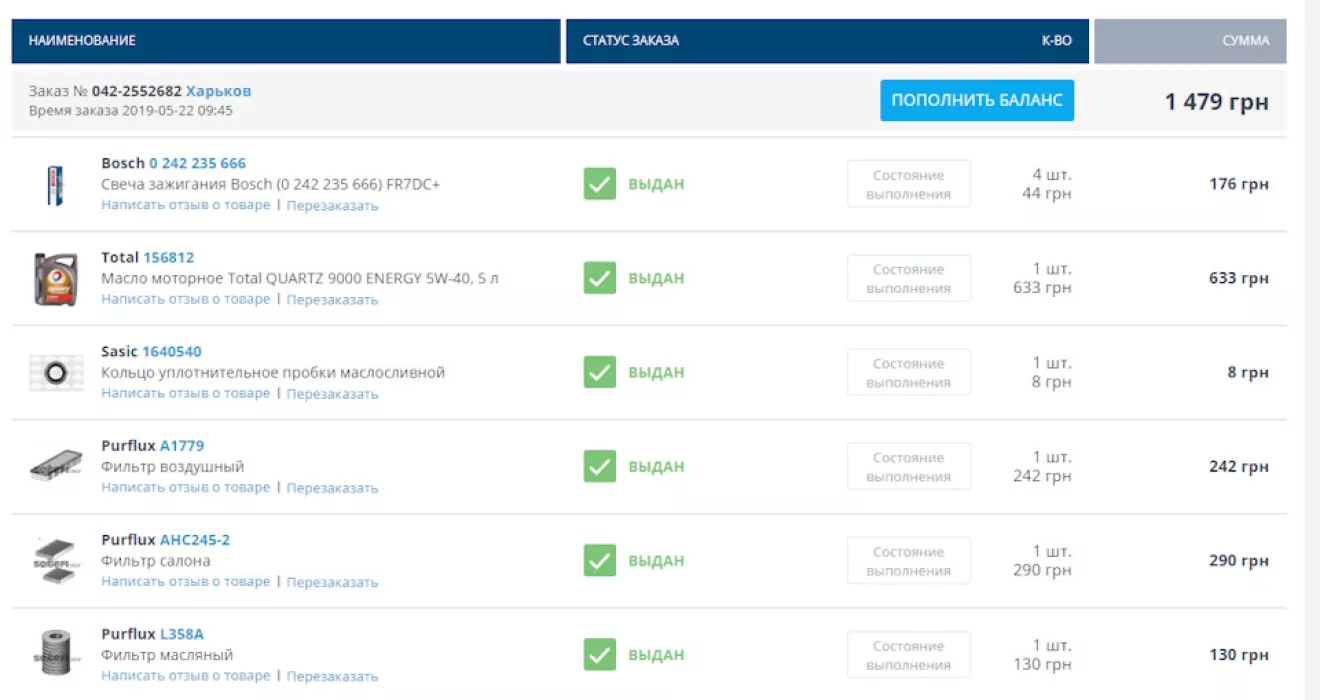Image resolution: width=1320 pixels, height=700 pixels.
Task: Open Состояние выполнения for Purflux A1779
Action: pyautogui.click(x=908, y=467)
